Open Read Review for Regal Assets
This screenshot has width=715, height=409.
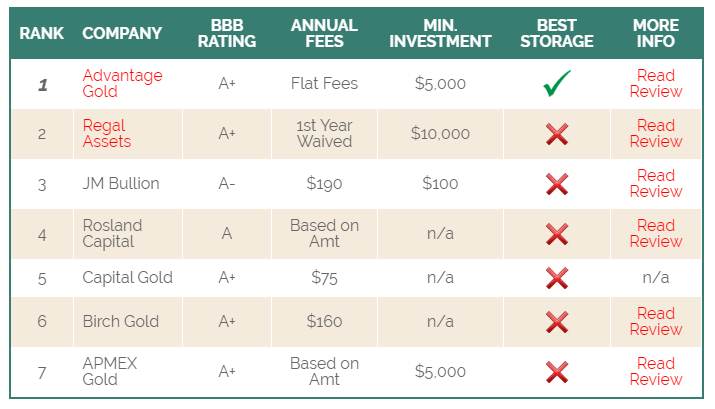click(656, 134)
